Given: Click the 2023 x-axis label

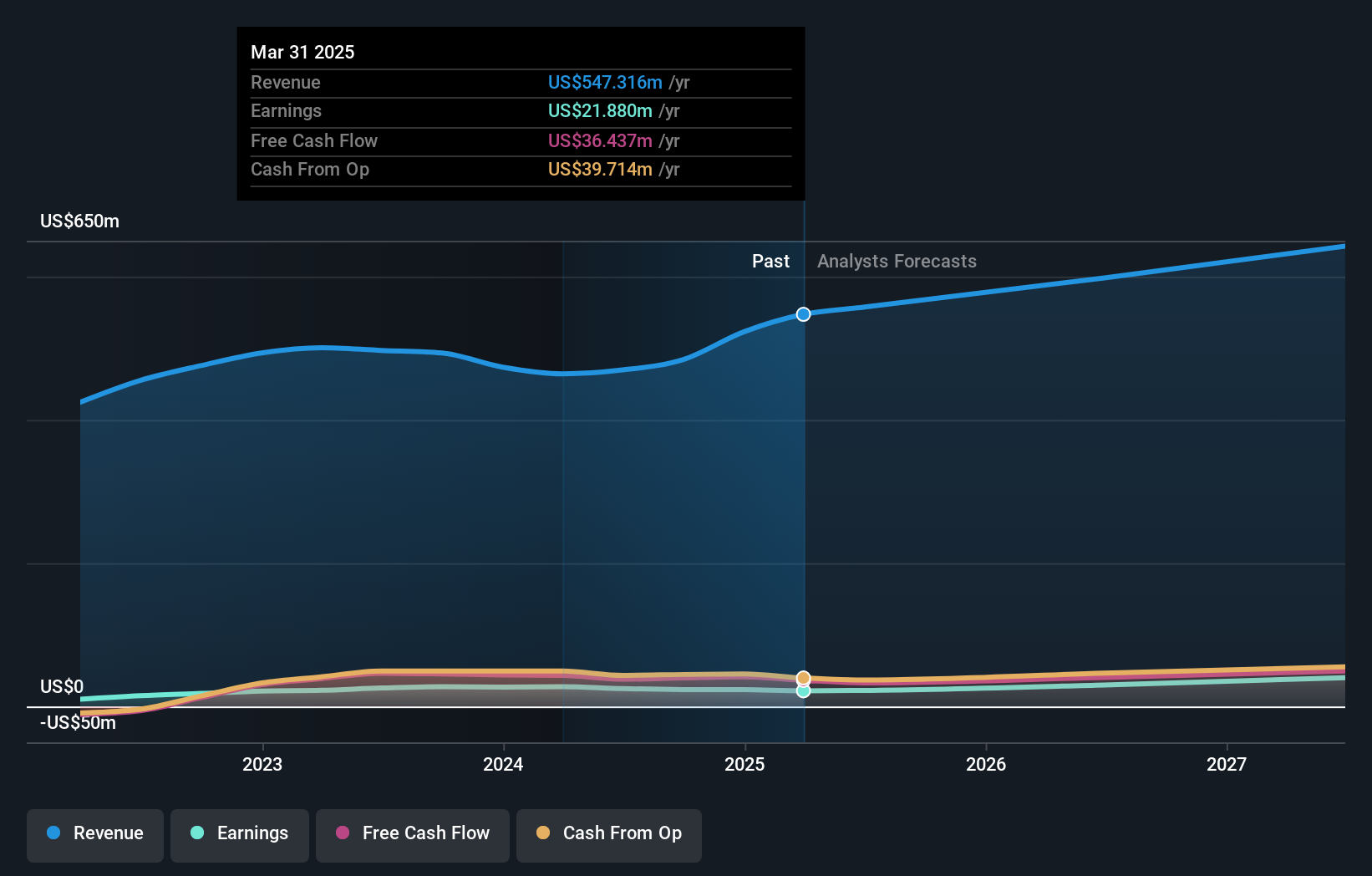Looking at the screenshot, I should coord(262,764).
